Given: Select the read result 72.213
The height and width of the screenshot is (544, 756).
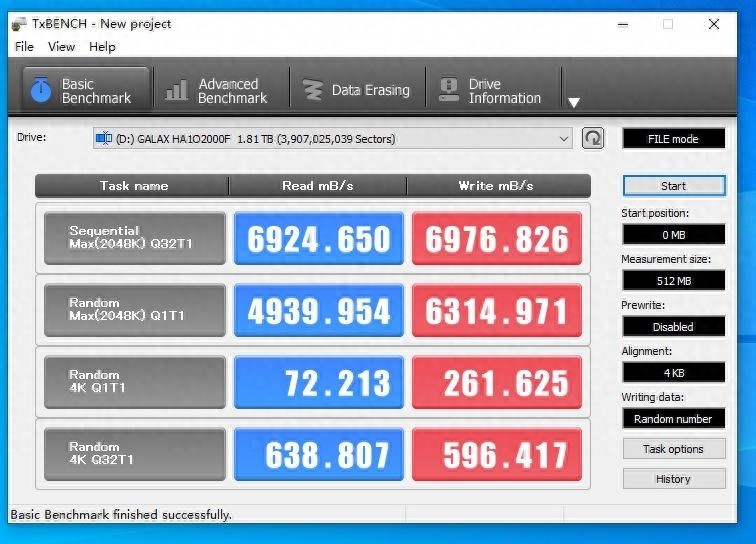Looking at the screenshot, I should pos(319,382).
